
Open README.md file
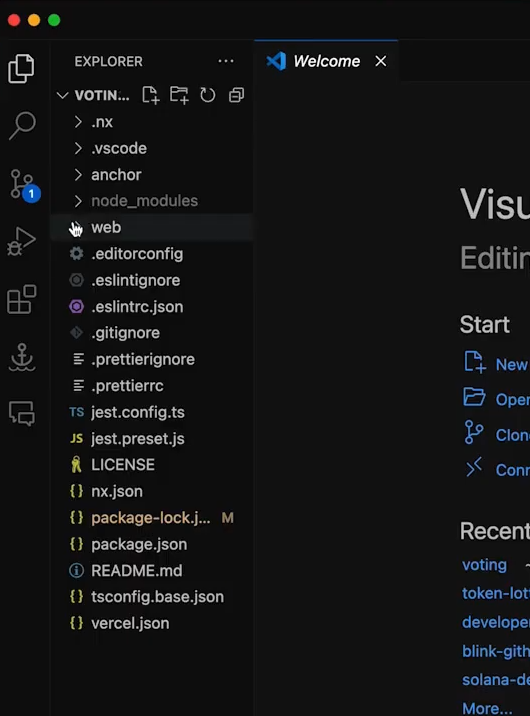point(151,571)
